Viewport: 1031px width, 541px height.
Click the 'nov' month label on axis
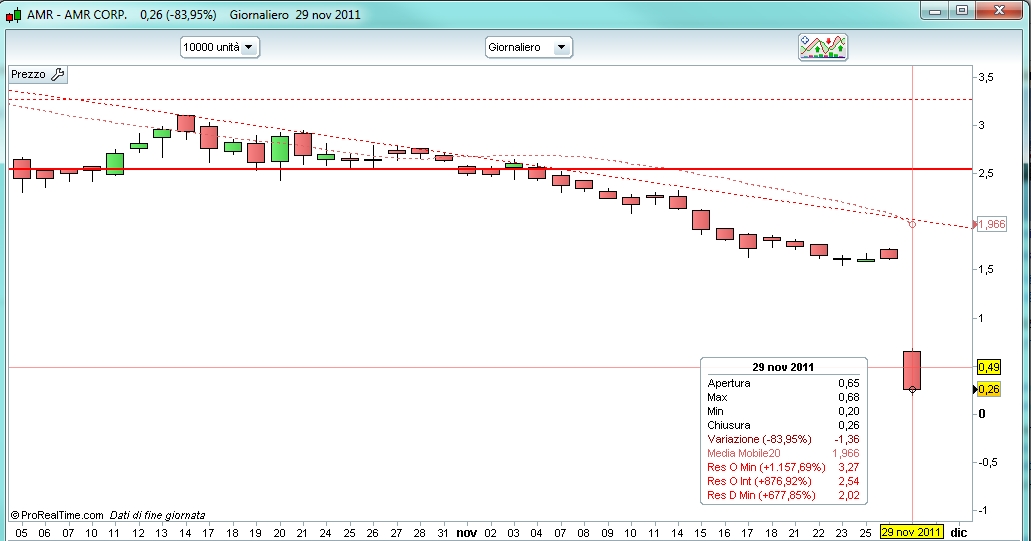(x=466, y=532)
